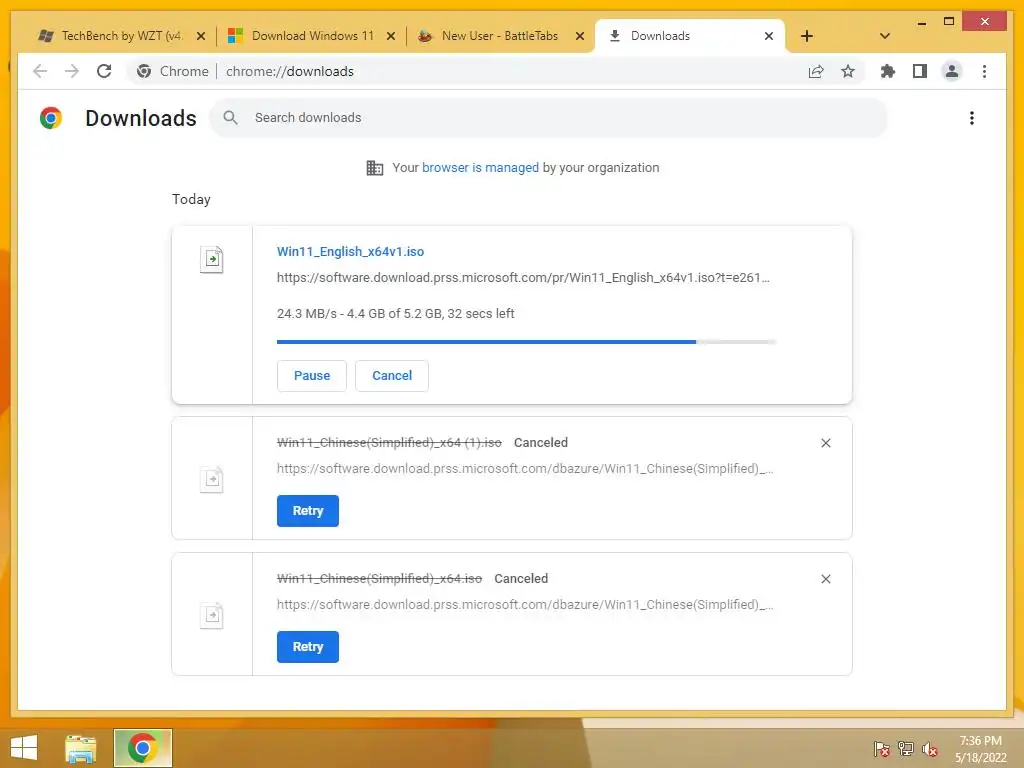Viewport: 1024px width, 768px height.
Task: Share this page icon in address bar
Action: pos(816,71)
